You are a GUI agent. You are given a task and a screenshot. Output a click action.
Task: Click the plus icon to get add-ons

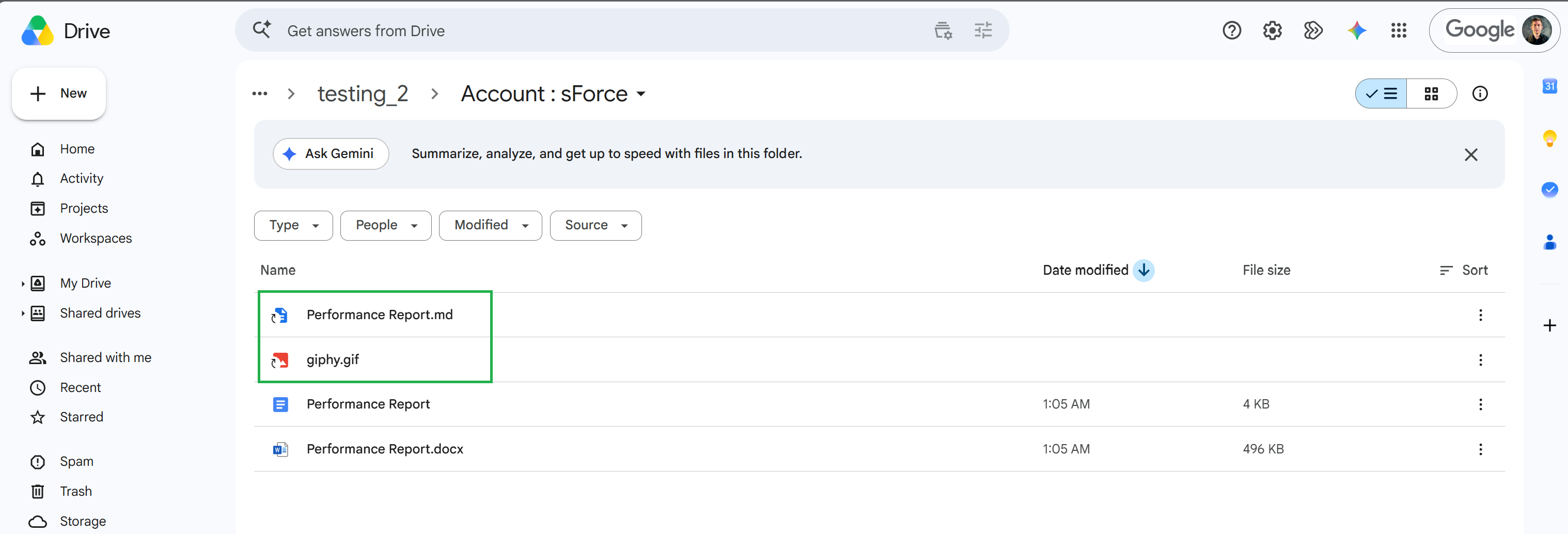tap(1549, 325)
